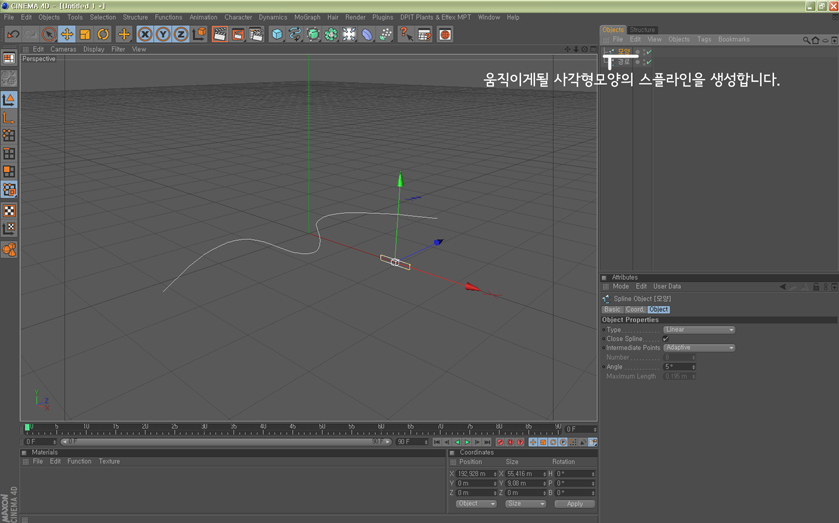Toggle the enable checkmark of the first object
This screenshot has height=523, width=839.
(649, 52)
